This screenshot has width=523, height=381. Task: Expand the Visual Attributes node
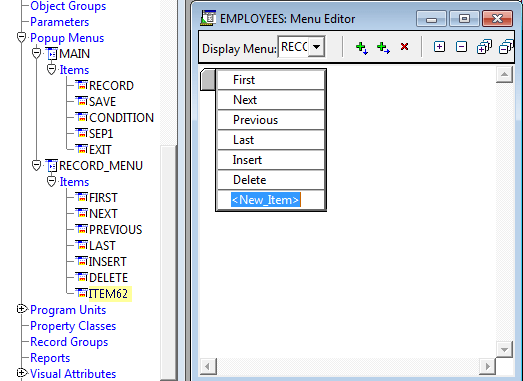tap(21, 373)
